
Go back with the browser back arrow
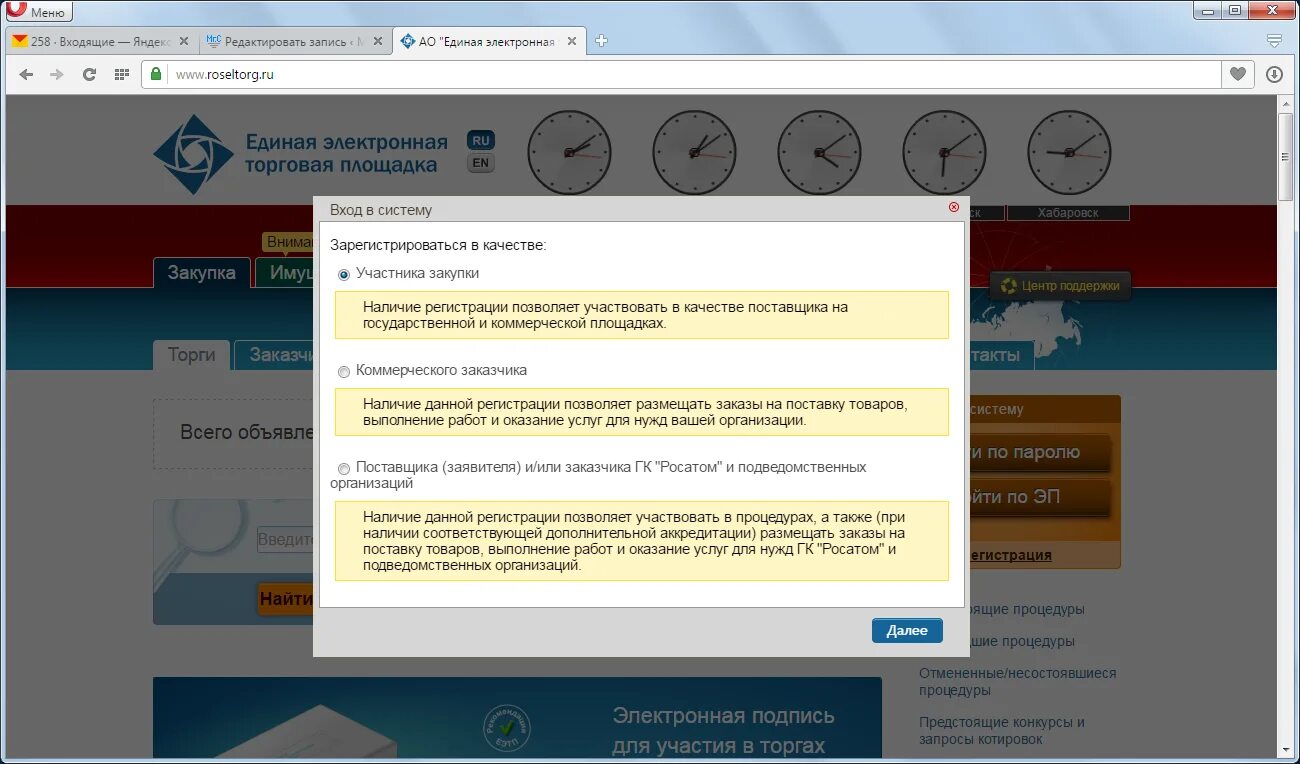pyautogui.click(x=26, y=74)
